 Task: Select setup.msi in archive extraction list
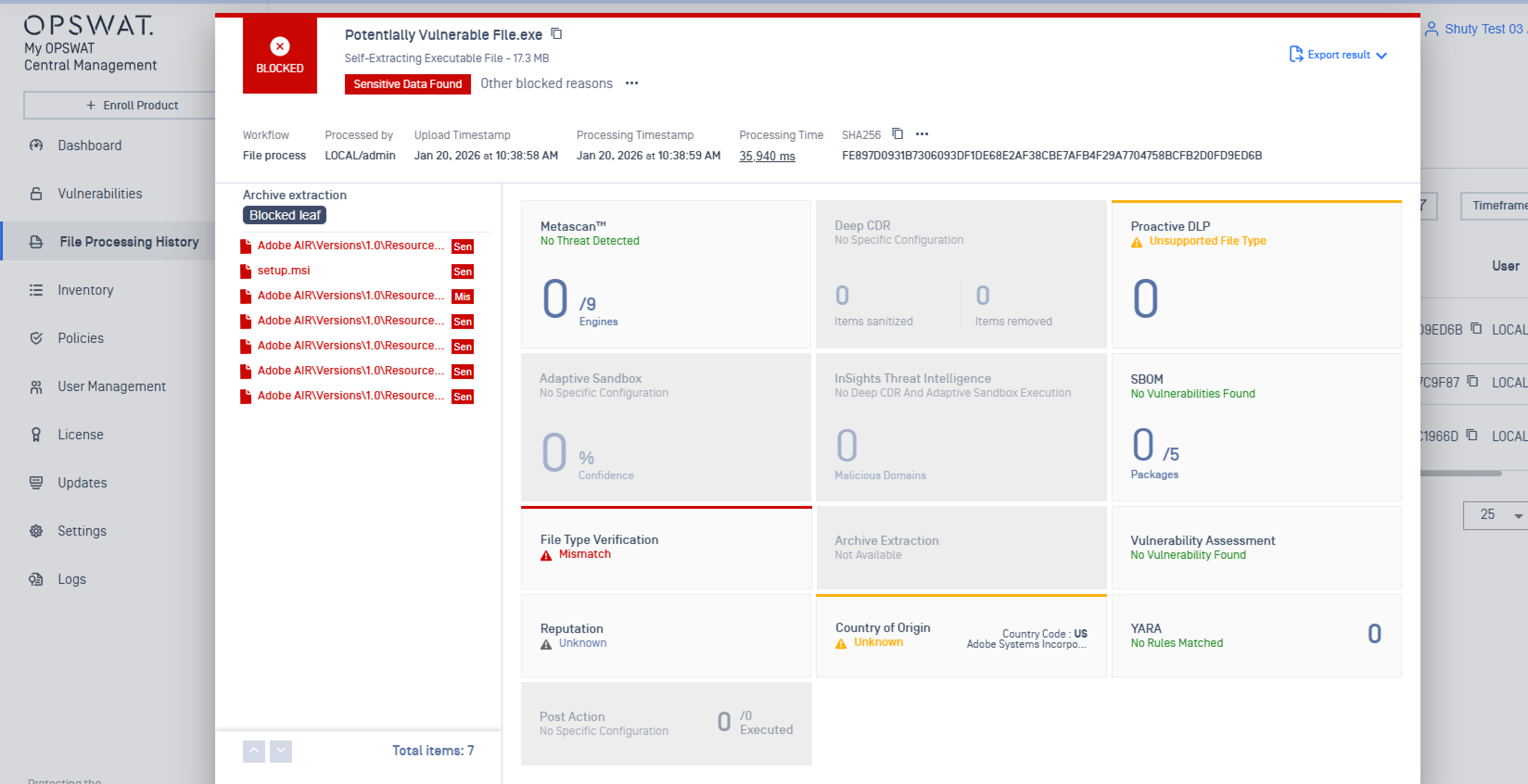pyautogui.click(x=284, y=271)
